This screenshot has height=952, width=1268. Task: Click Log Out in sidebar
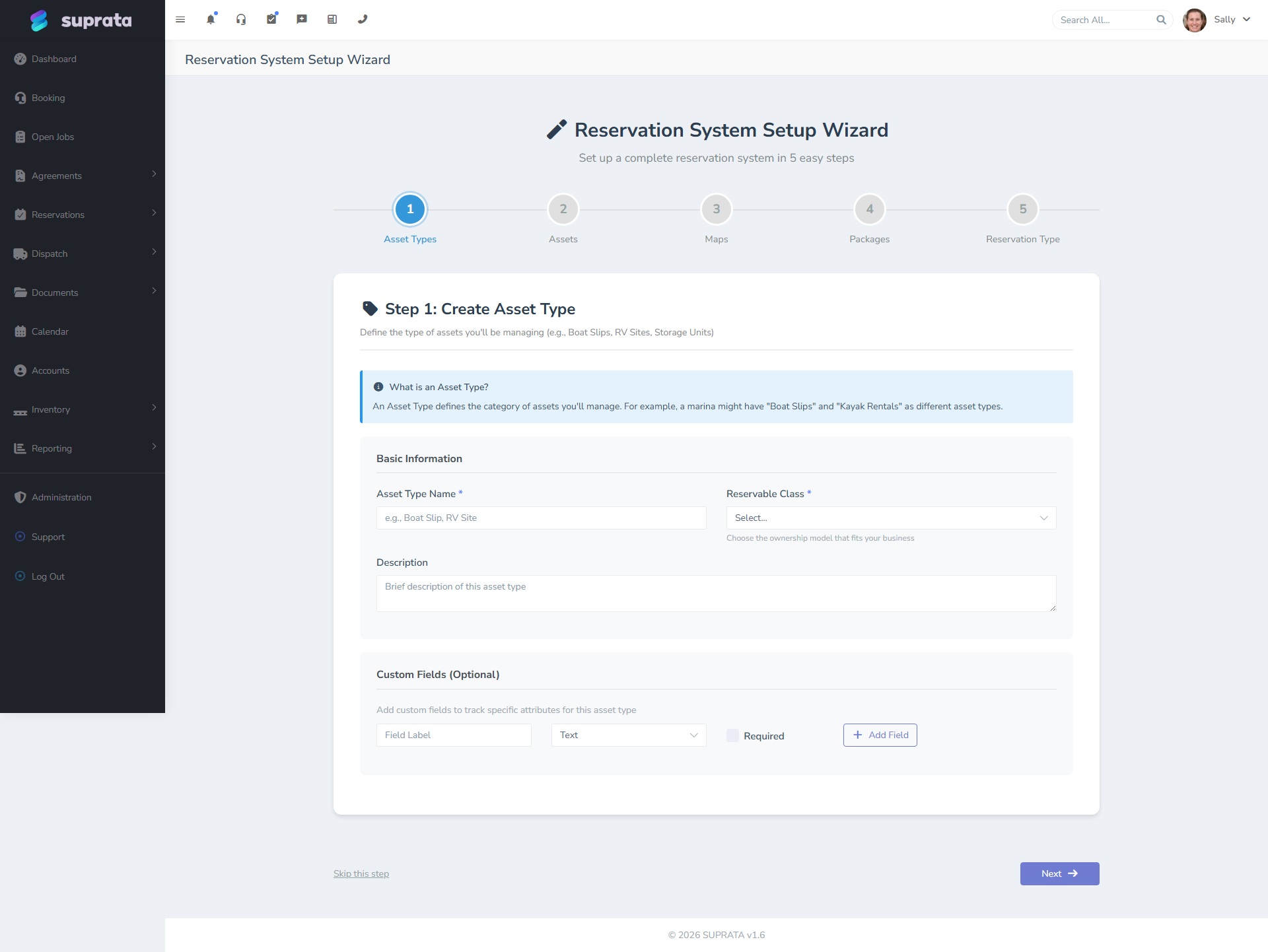tap(48, 576)
